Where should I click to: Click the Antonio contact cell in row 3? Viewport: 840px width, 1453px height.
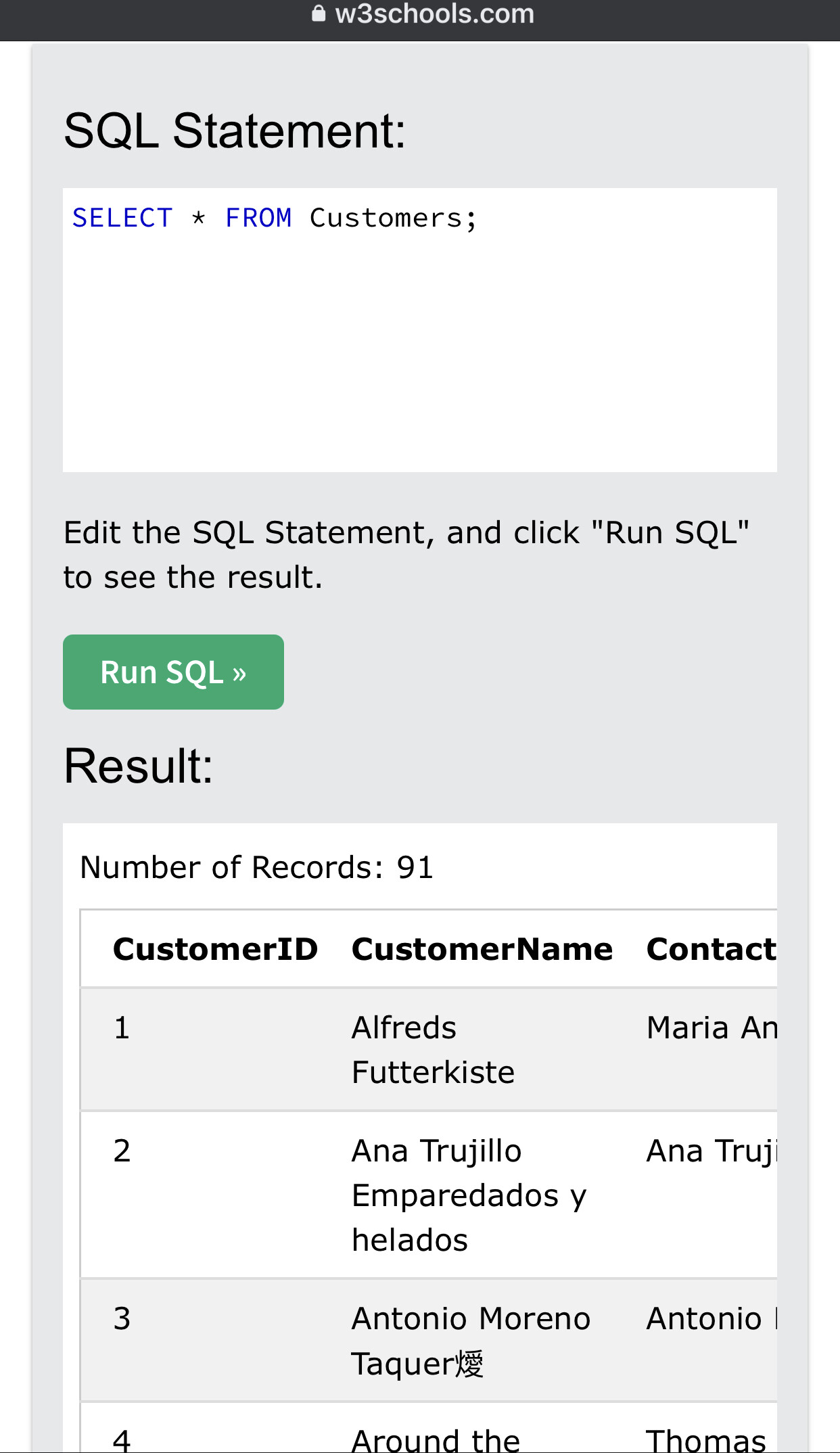[x=704, y=1340]
